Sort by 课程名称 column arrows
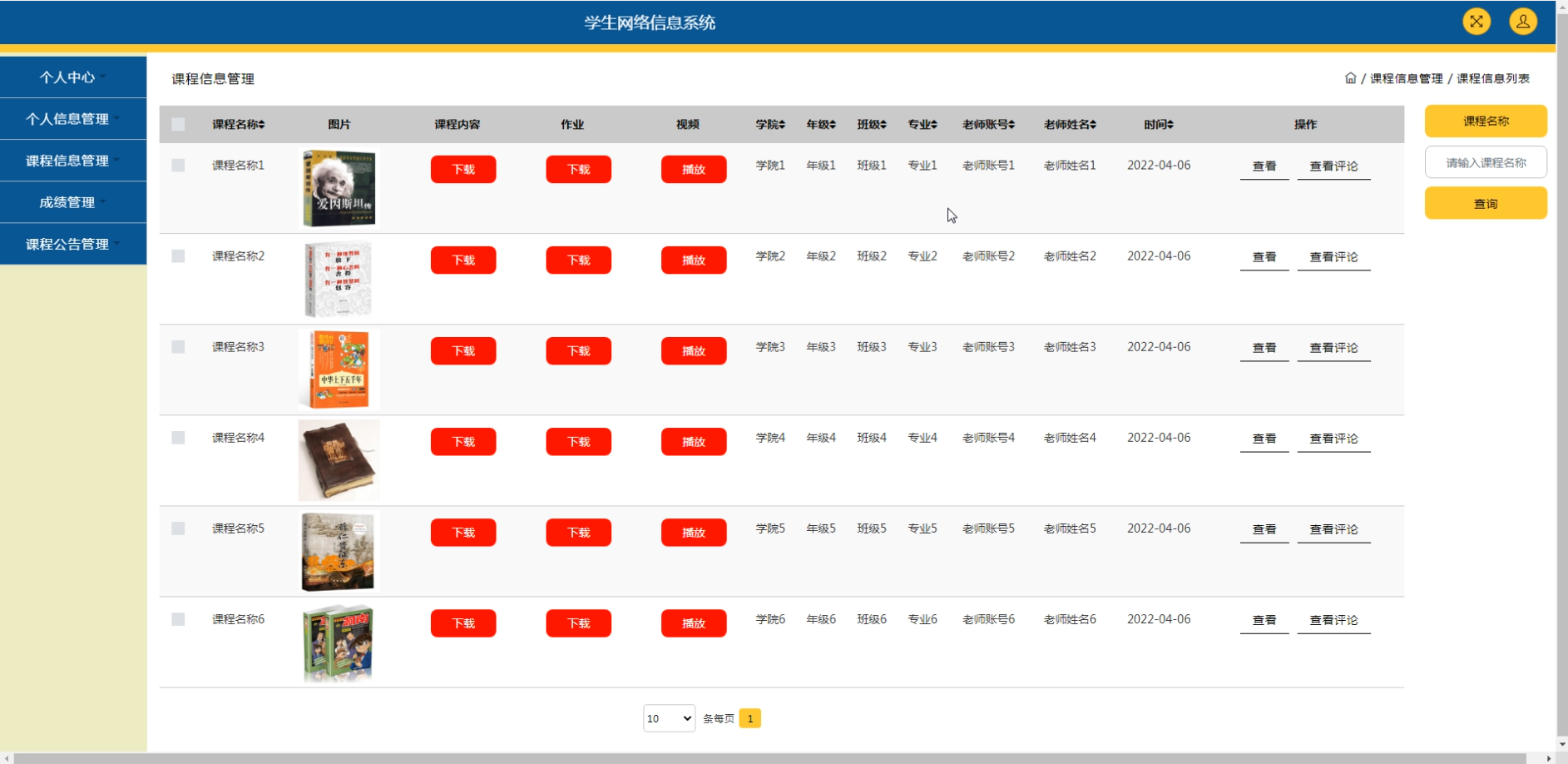 (x=261, y=124)
